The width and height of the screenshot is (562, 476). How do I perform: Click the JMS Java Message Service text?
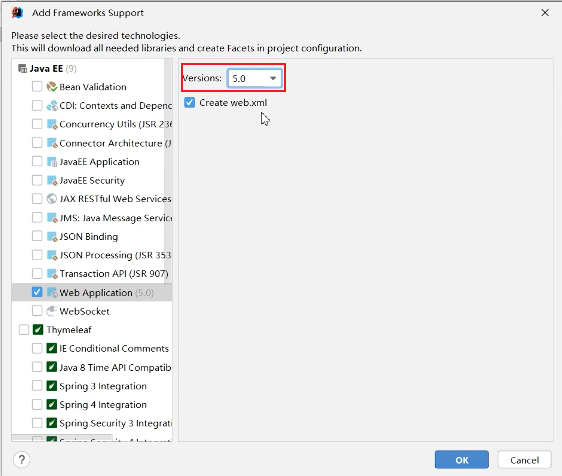[116, 218]
